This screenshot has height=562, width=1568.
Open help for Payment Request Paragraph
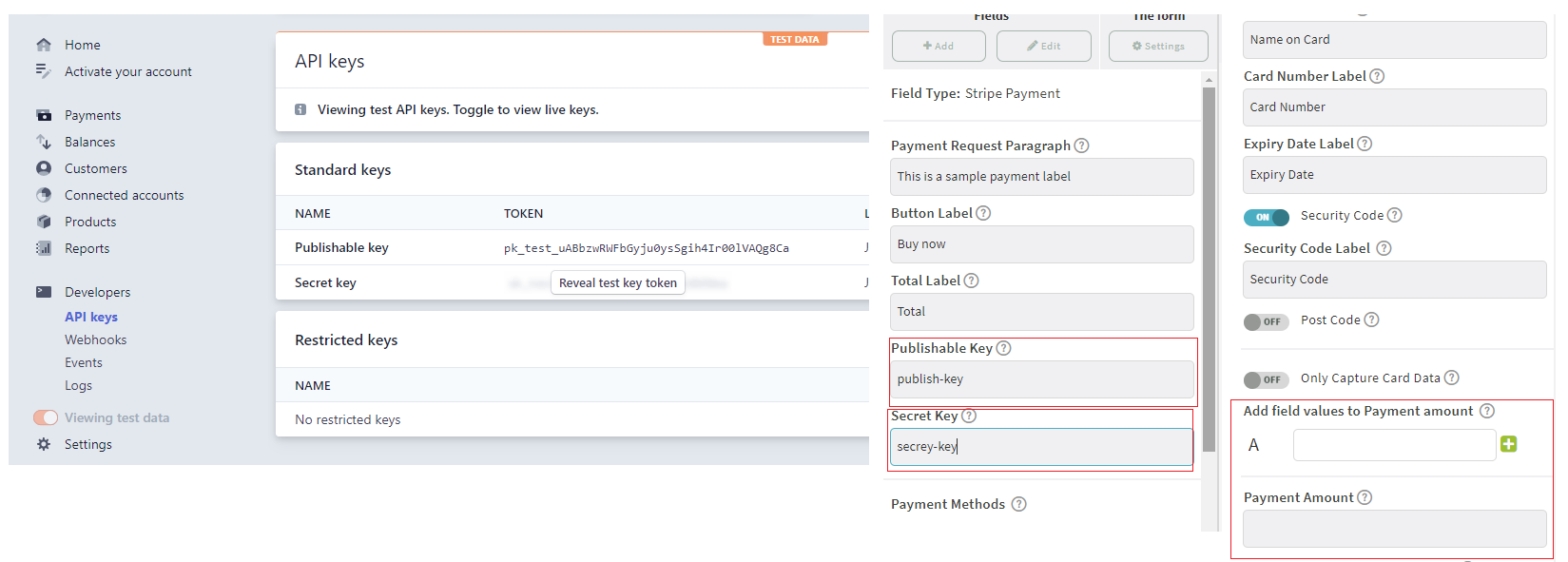(1081, 145)
